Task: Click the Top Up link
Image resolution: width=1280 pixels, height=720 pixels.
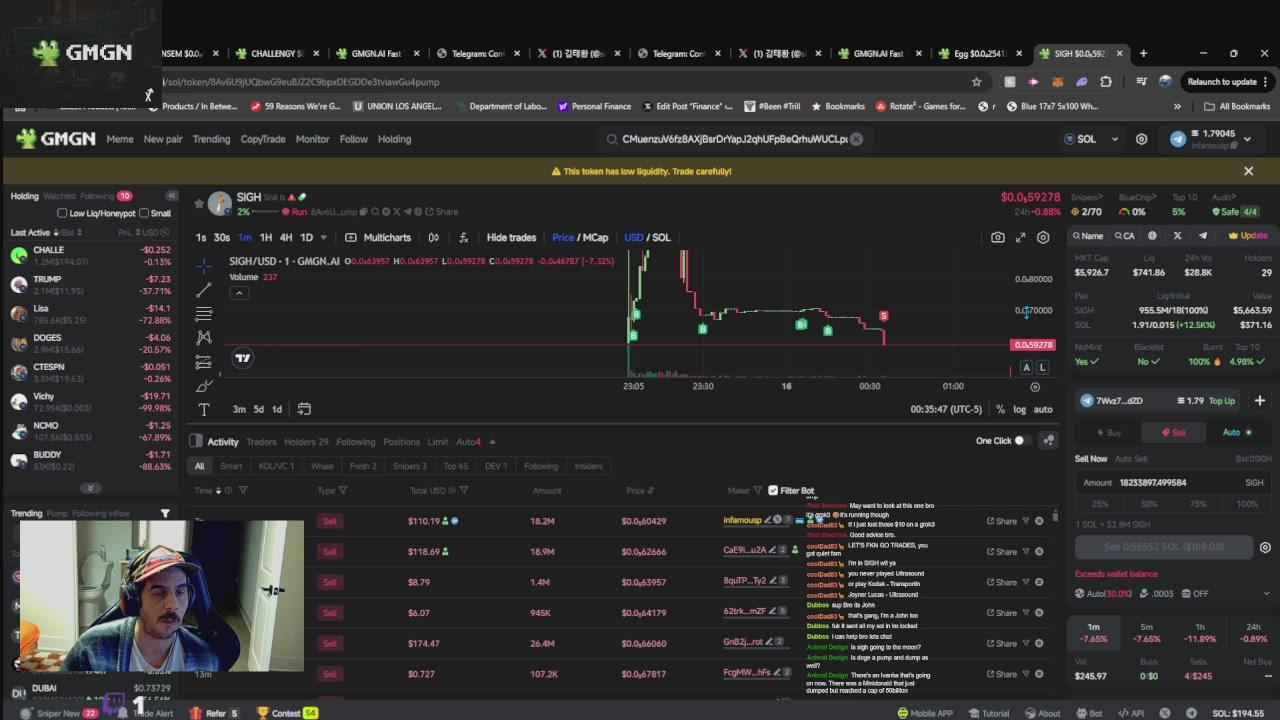Action: click(x=1222, y=401)
